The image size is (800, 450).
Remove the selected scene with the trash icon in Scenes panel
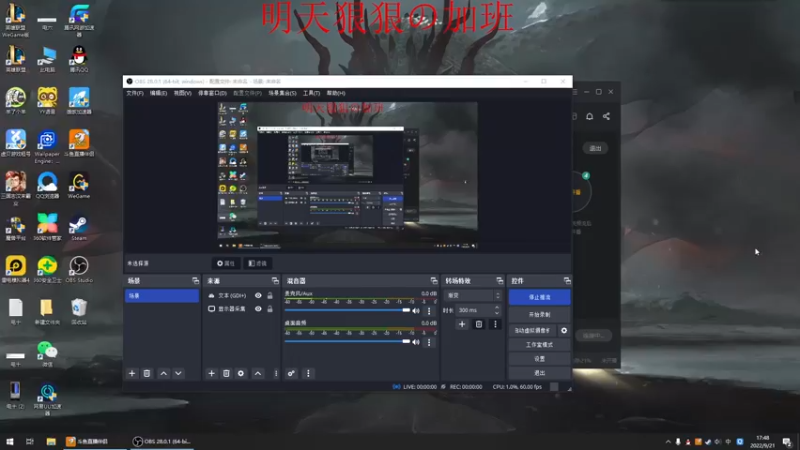[146, 373]
